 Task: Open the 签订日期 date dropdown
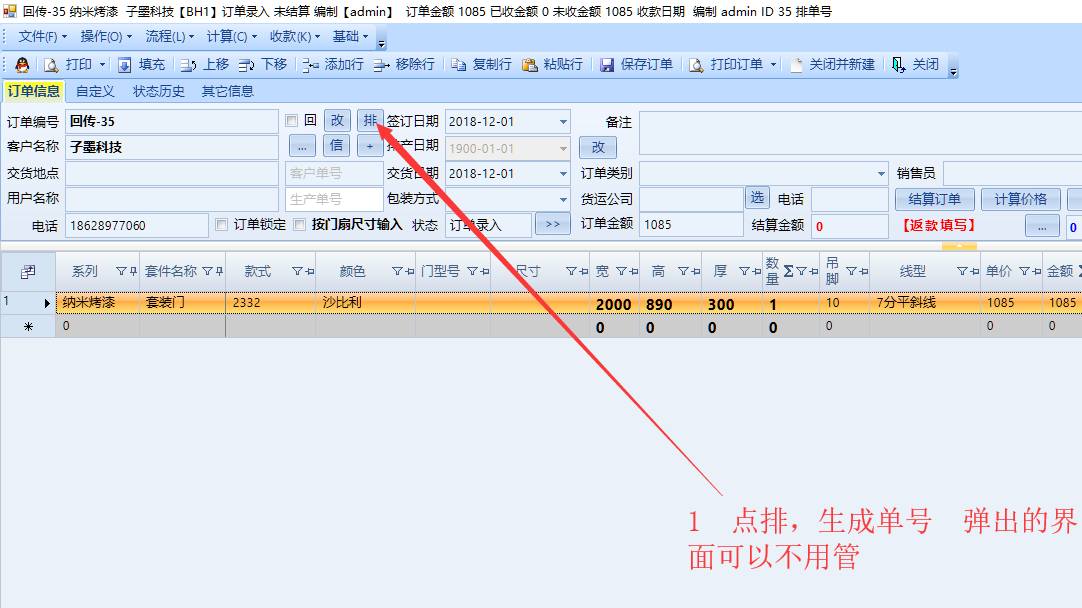[x=563, y=122]
